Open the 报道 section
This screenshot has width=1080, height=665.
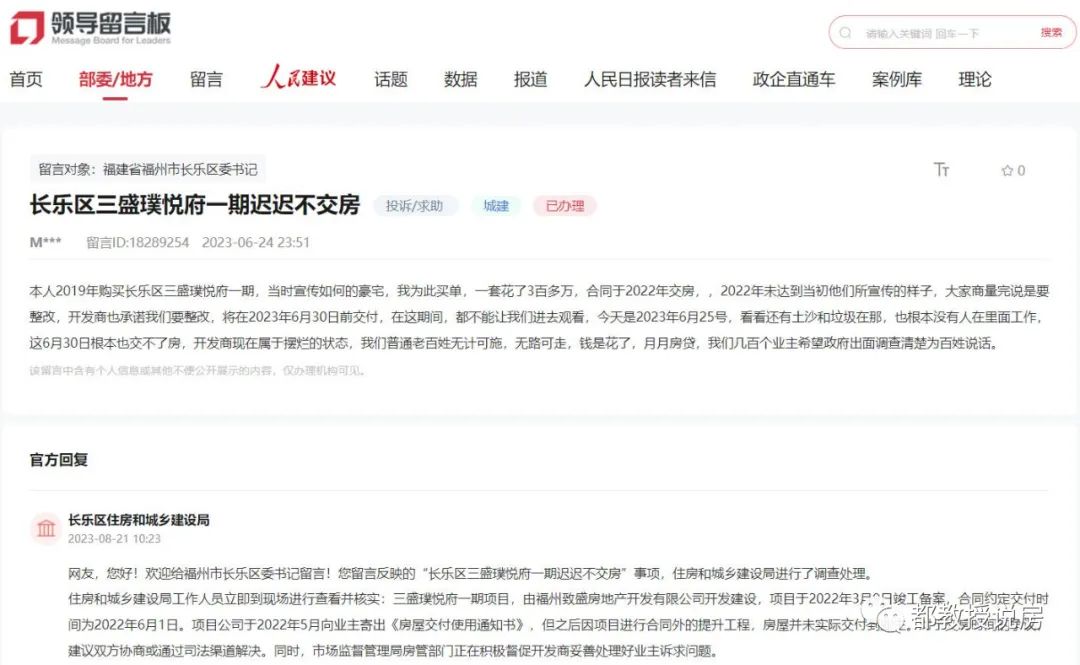530,79
